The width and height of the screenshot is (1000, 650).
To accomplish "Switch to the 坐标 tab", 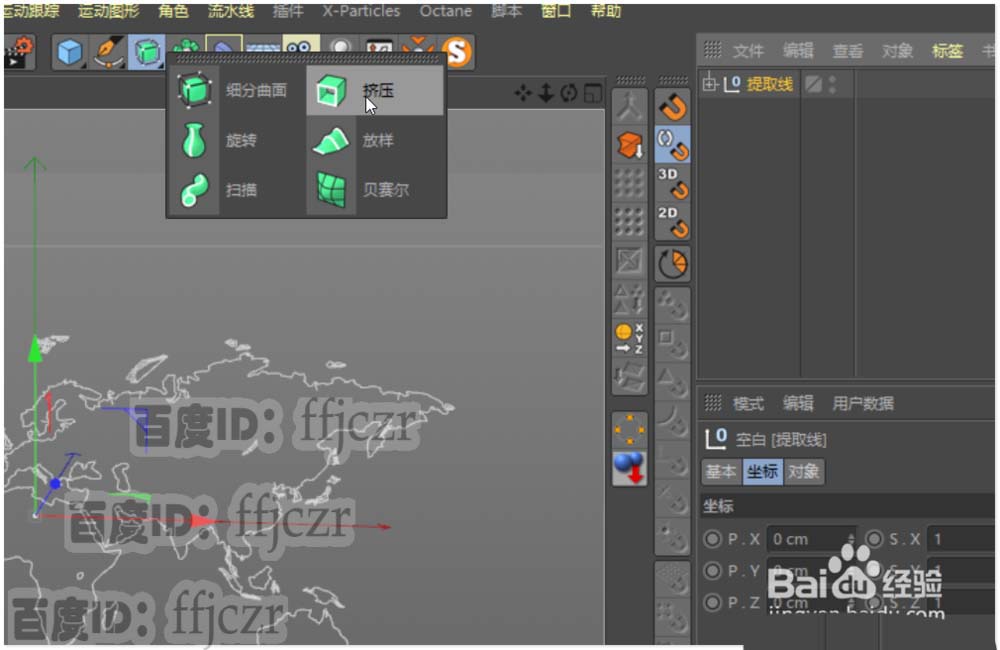I will point(763,471).
